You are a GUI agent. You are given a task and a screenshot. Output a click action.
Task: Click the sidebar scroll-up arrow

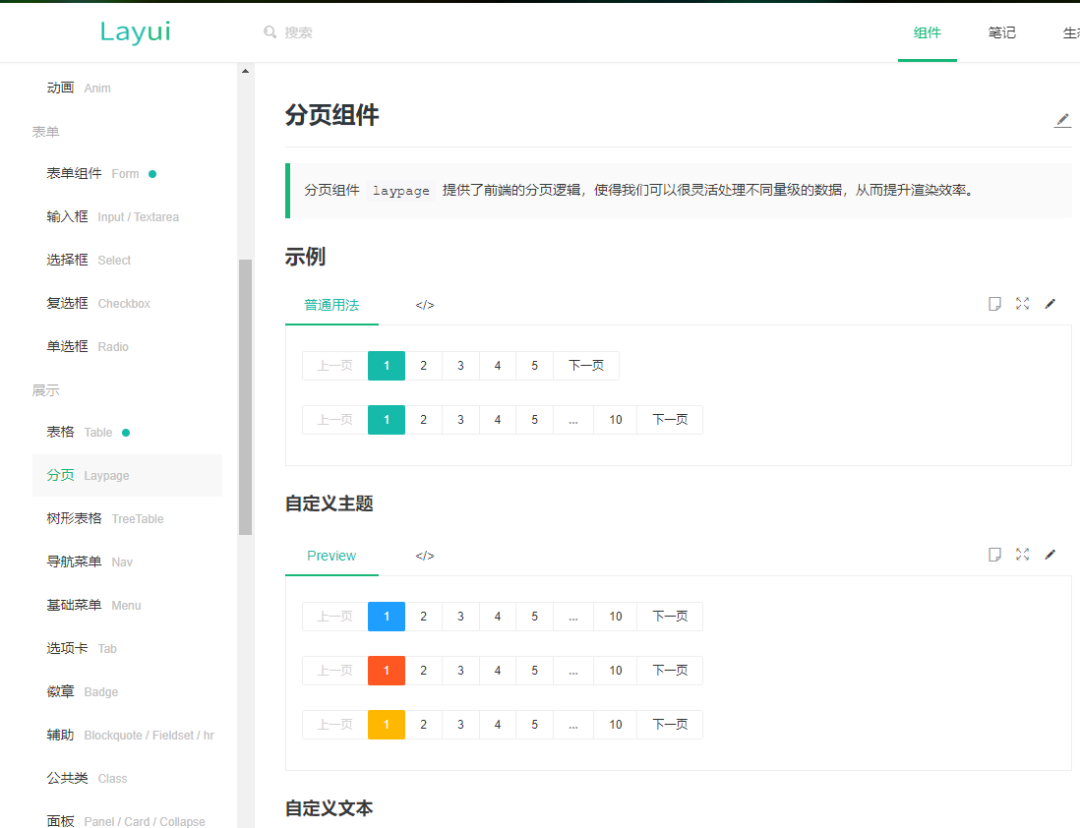245,71
